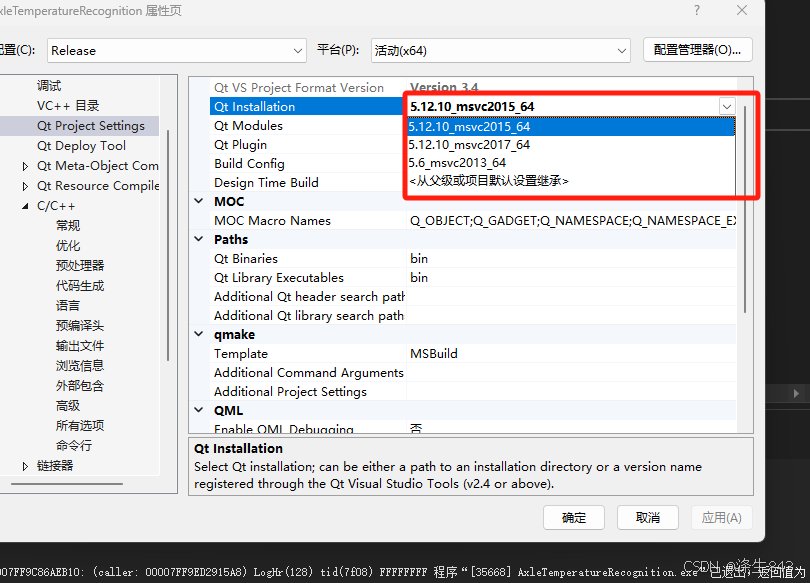Screen dimensions: 810x583
Task: Select Additional Qt header search path row
Action: (473, 297)
